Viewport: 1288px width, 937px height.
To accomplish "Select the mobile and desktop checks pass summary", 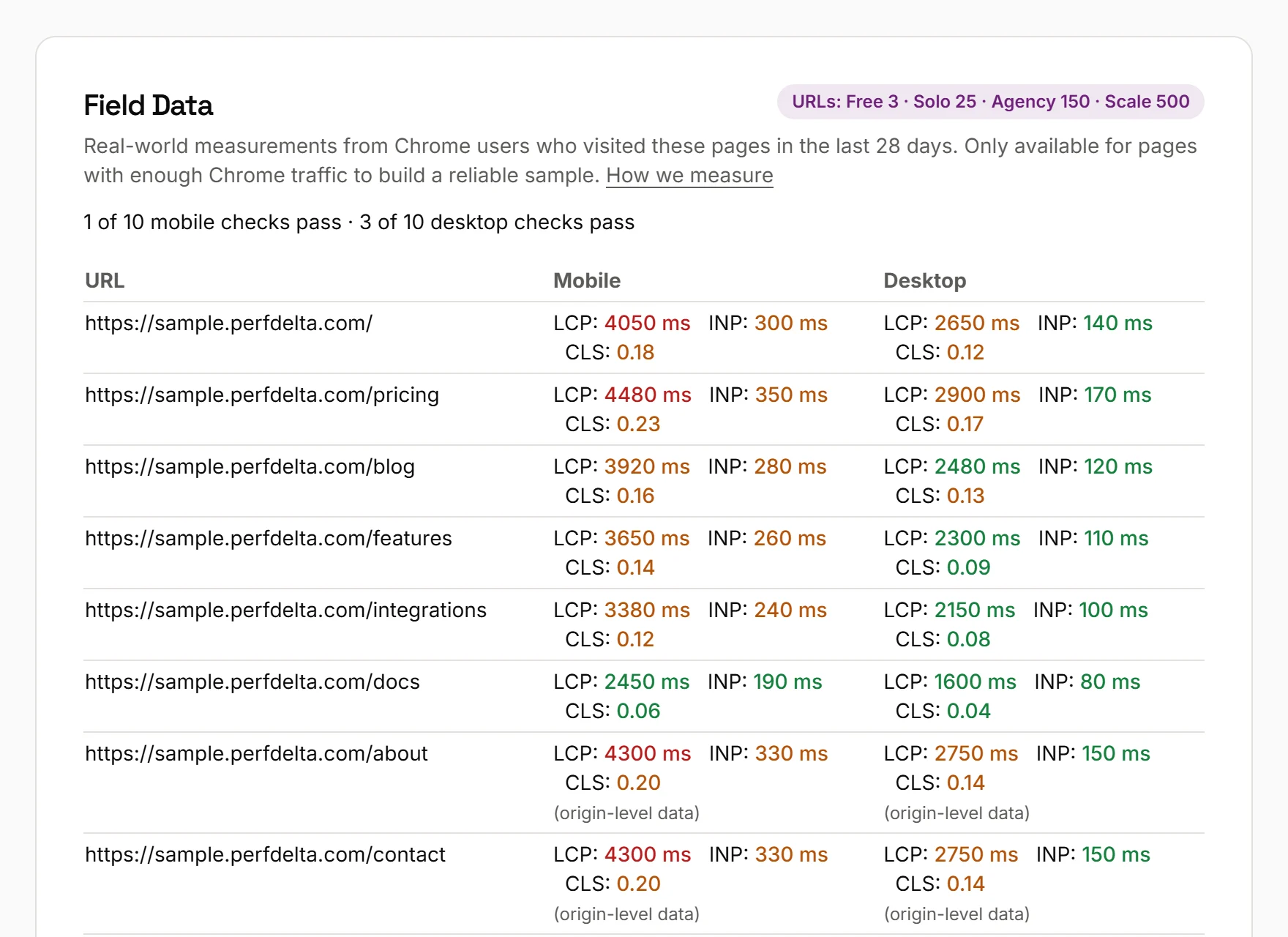I will (359, 223).
